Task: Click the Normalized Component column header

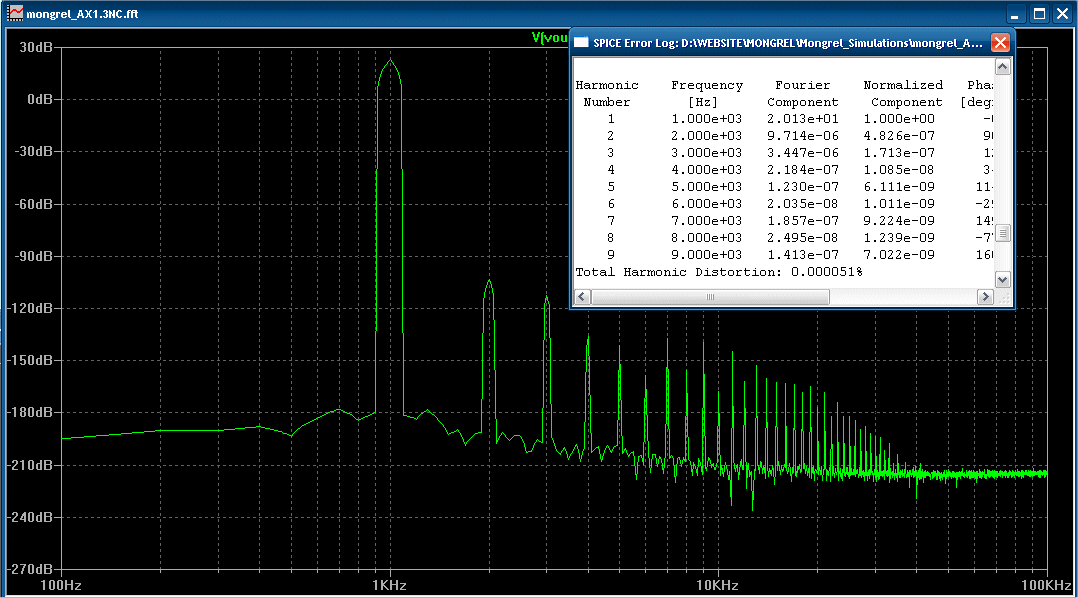Action: point(903,93)
